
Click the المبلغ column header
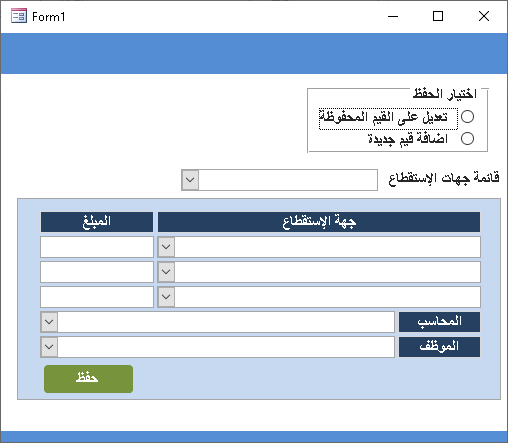pos(97,222)
